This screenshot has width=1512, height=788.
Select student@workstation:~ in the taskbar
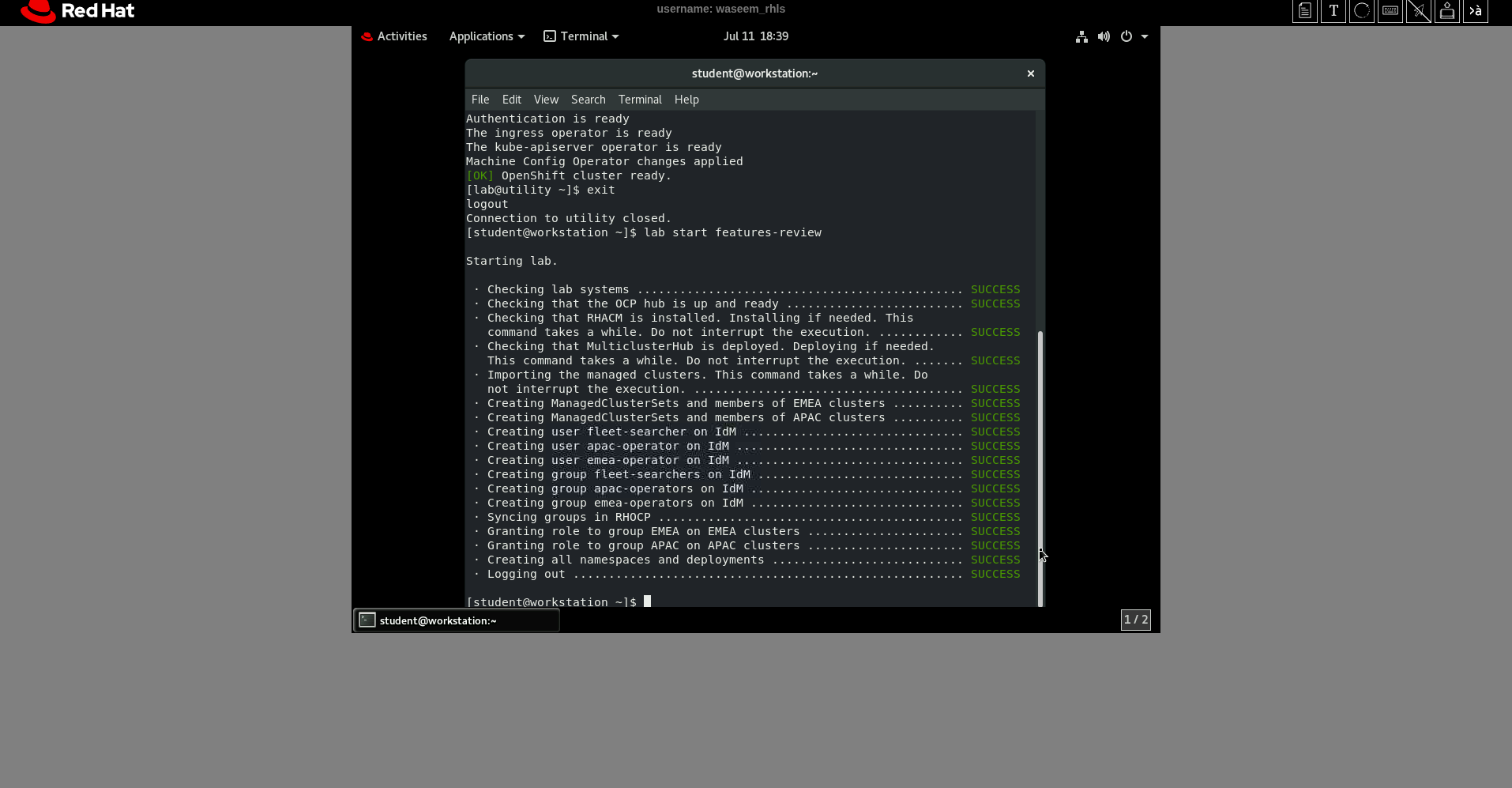click(457, 620)
